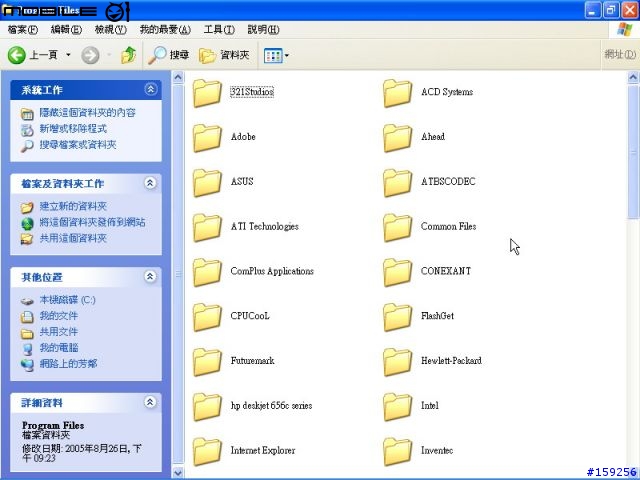Click the Views grid icon
The height and width of the screenshot is (480, 640).
click(x=273, y=56)
